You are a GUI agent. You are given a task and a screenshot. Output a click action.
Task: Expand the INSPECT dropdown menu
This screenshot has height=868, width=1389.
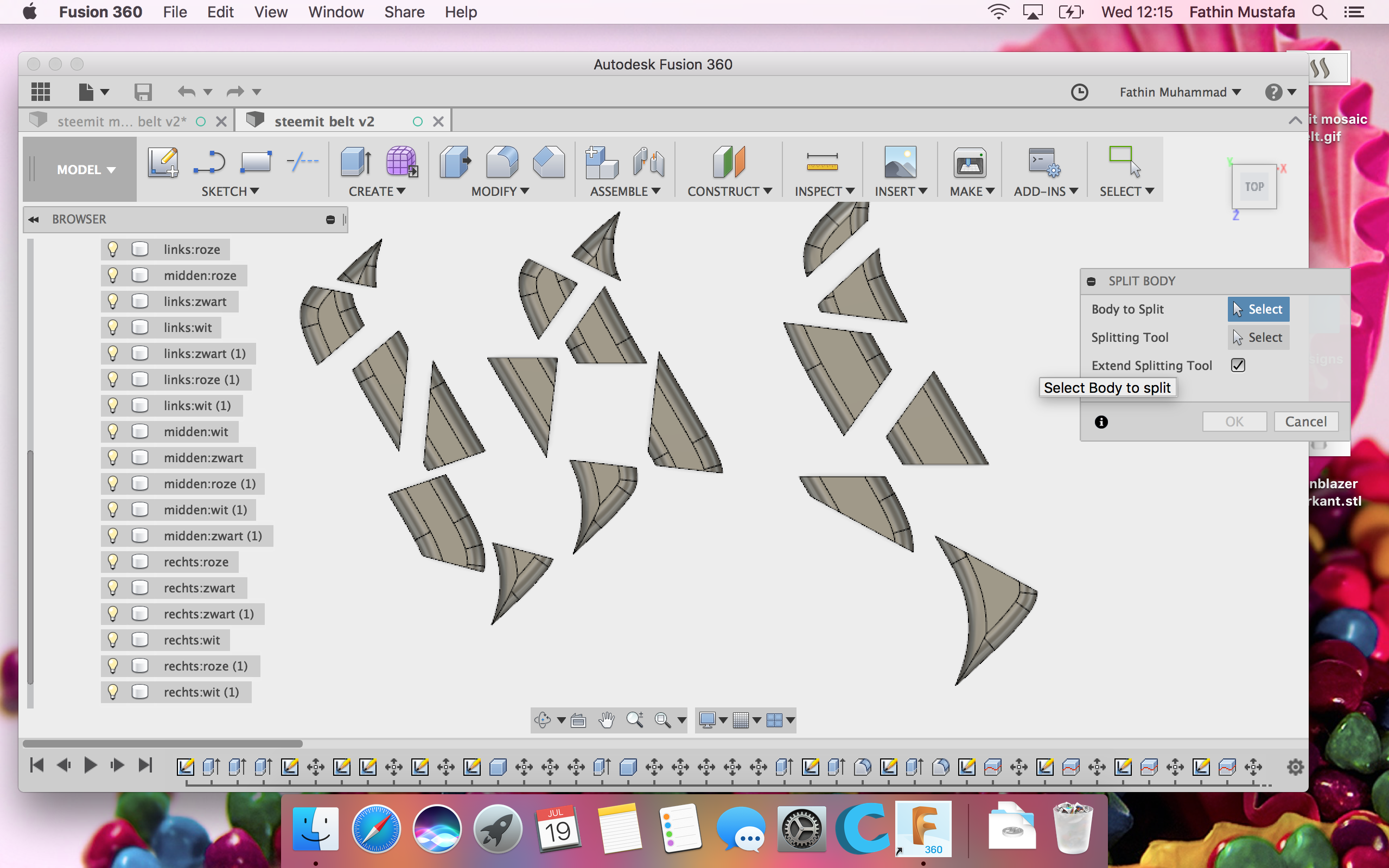point(825,191)
